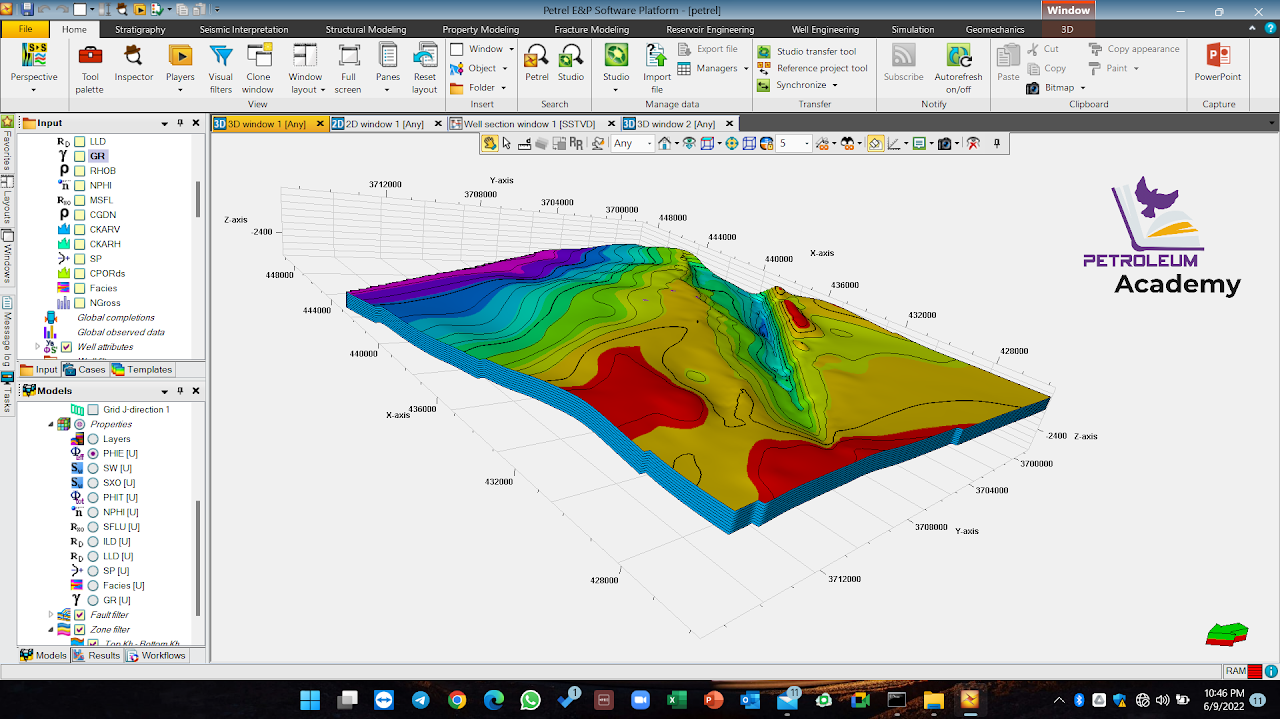
Task: Collapse the Properties tree node
Action: 51,424
